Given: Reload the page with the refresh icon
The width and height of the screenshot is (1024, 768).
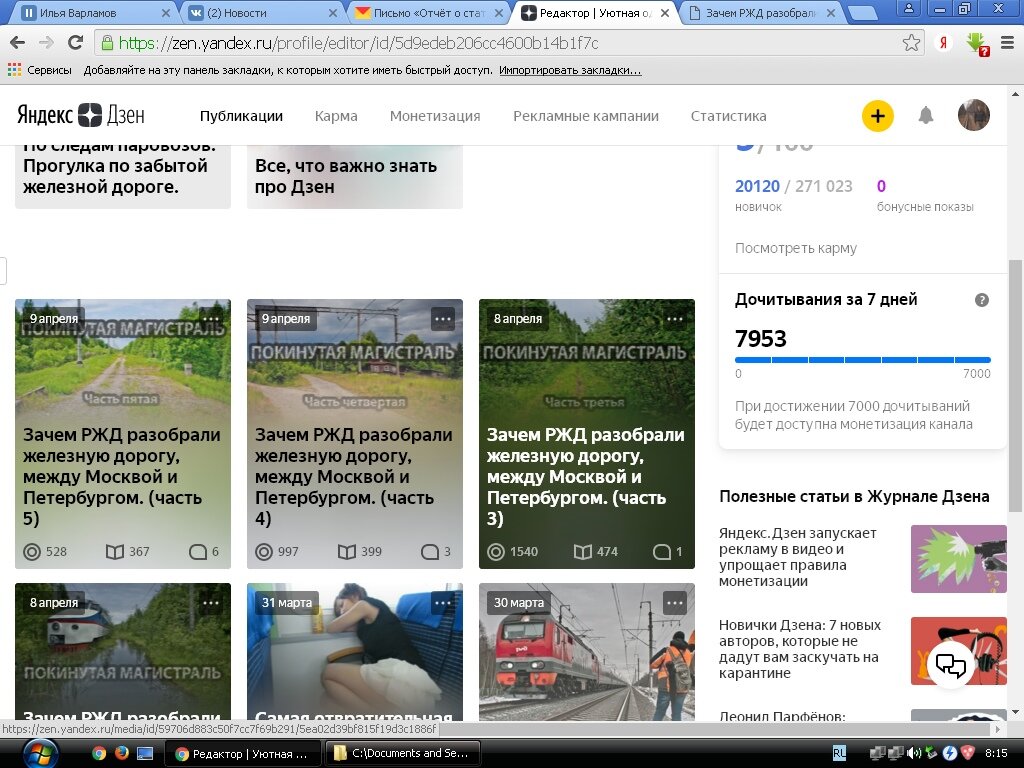Looking at the screenshot, I should [x=76, y=43].
